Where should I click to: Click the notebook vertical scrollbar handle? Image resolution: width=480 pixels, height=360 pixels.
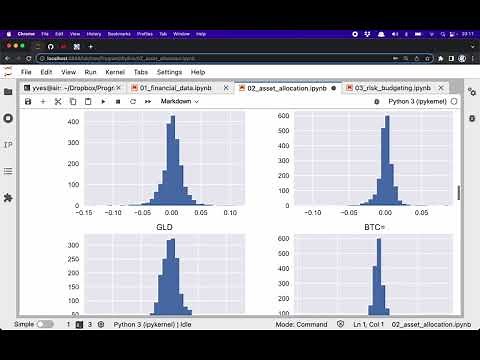coord(459,193)
